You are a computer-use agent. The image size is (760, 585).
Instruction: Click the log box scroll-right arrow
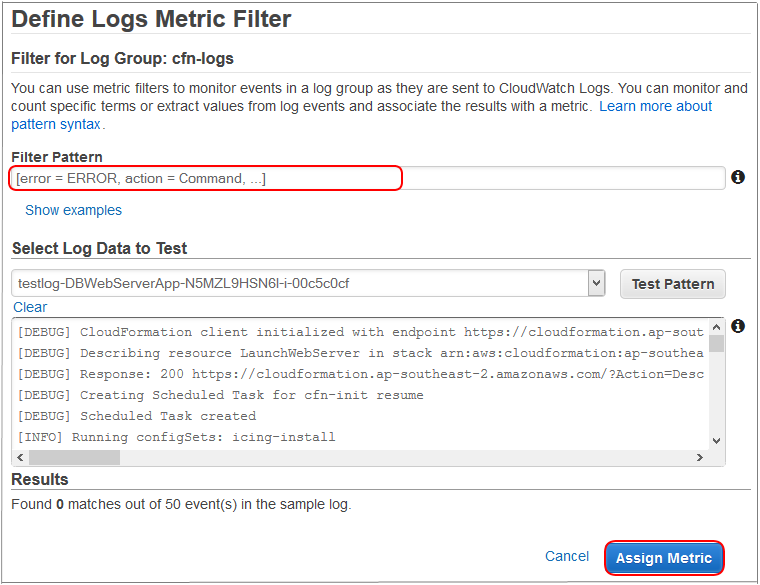click(x=701, y=457)
